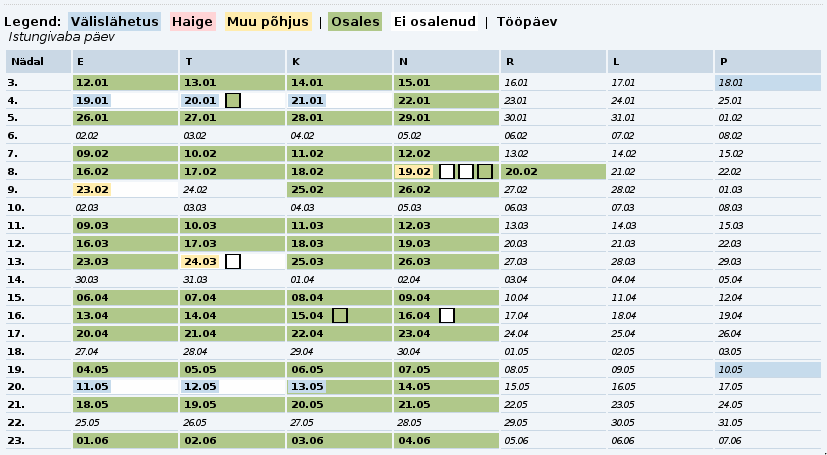The width and height of the screenshot is (827, 455).
Task: Click the 04.06 date cell
Action: (x=414, y=440)
